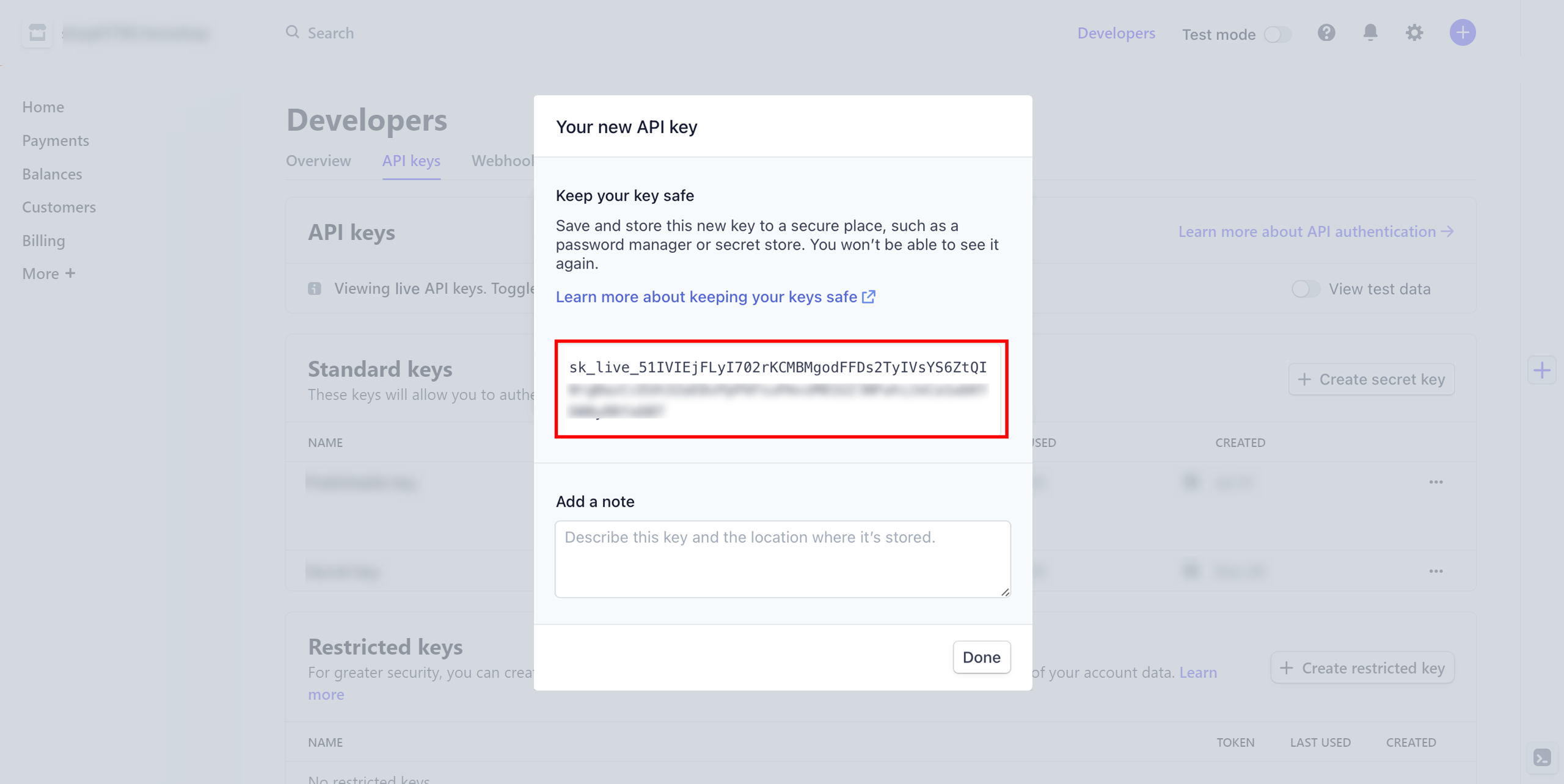Viewport: 1564px width, 784px height.
Task: Click the Your new API key title
Action: click(626, 127)
